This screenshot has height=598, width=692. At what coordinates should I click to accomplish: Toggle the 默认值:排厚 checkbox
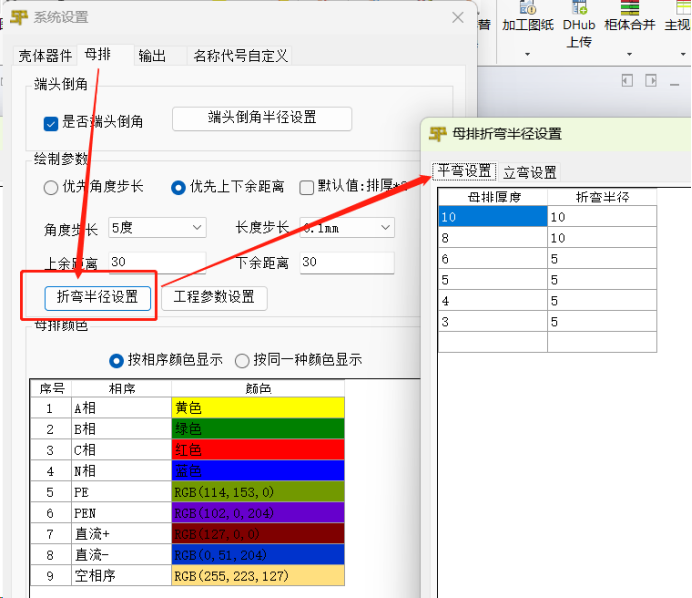pyautogui.click(x=306, y=187)
